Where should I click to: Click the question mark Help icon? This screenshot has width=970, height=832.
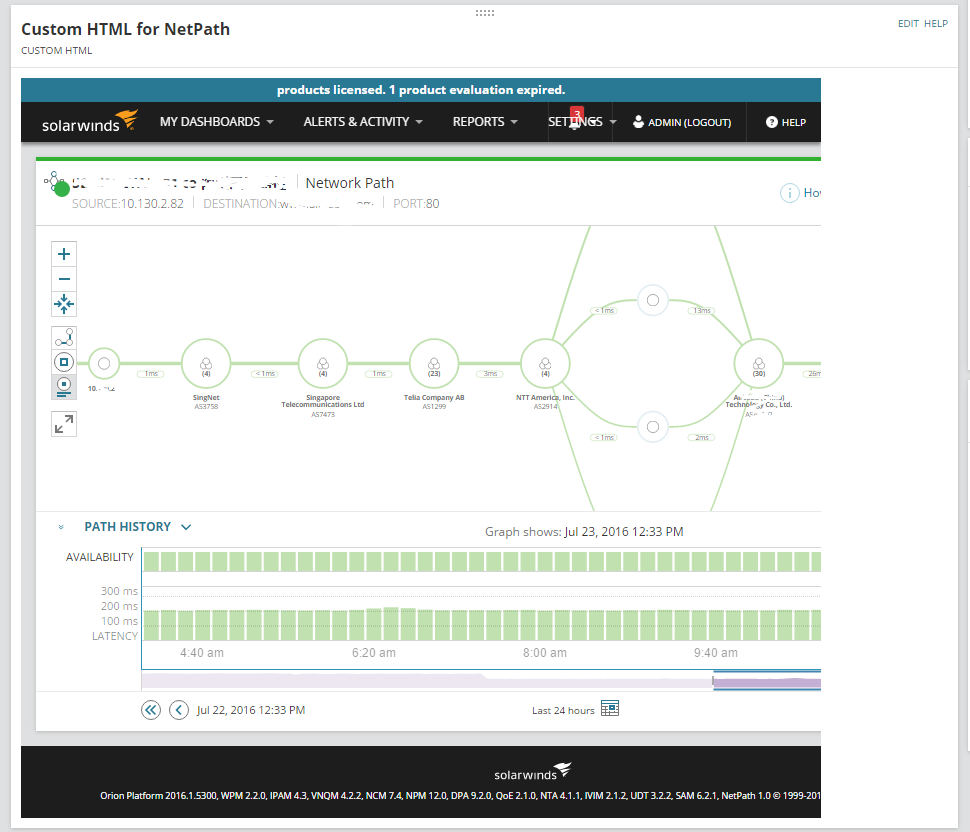coord(771,122)
